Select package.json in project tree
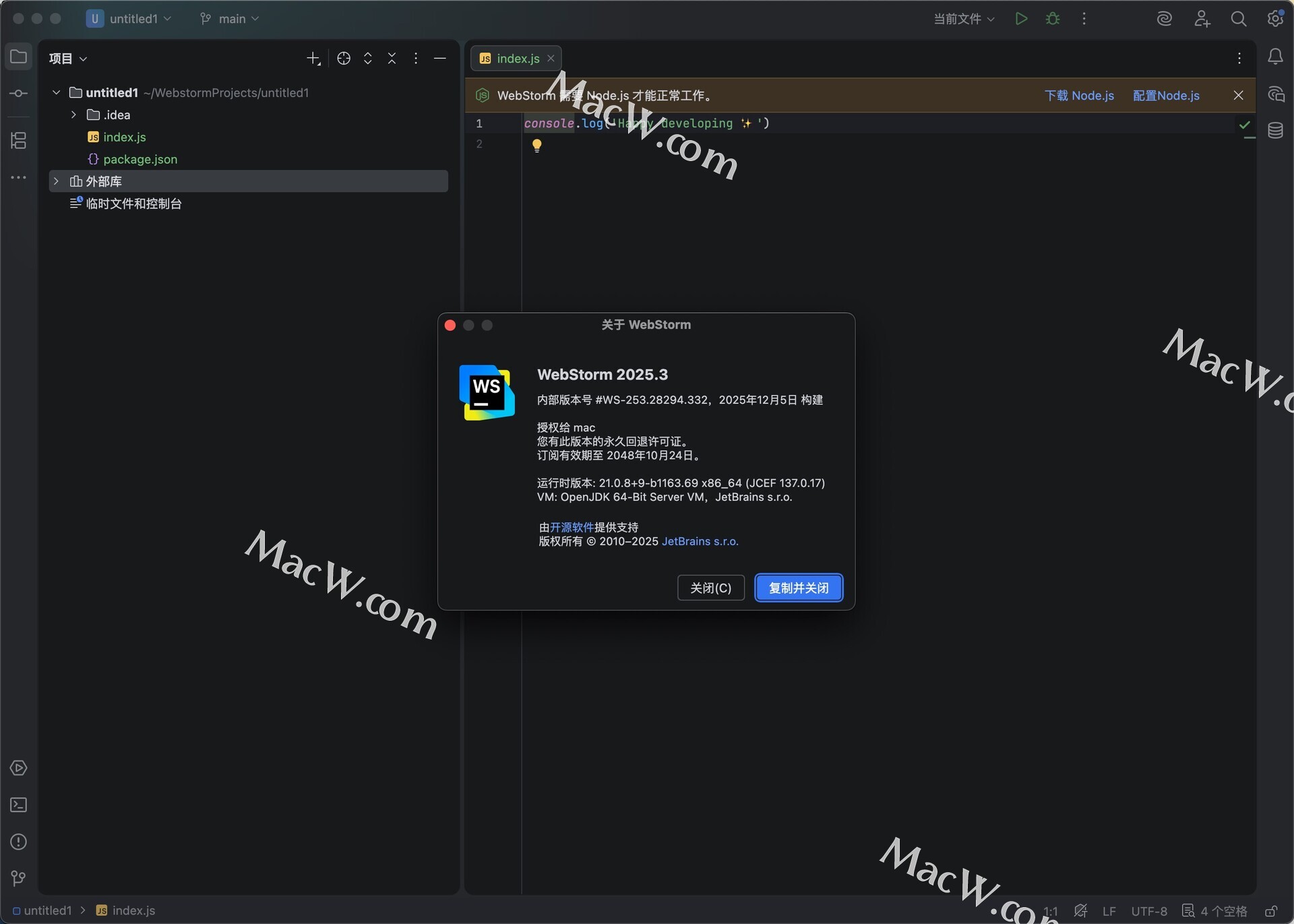Viewport: 1294px width, 924px height. [140, 159]
